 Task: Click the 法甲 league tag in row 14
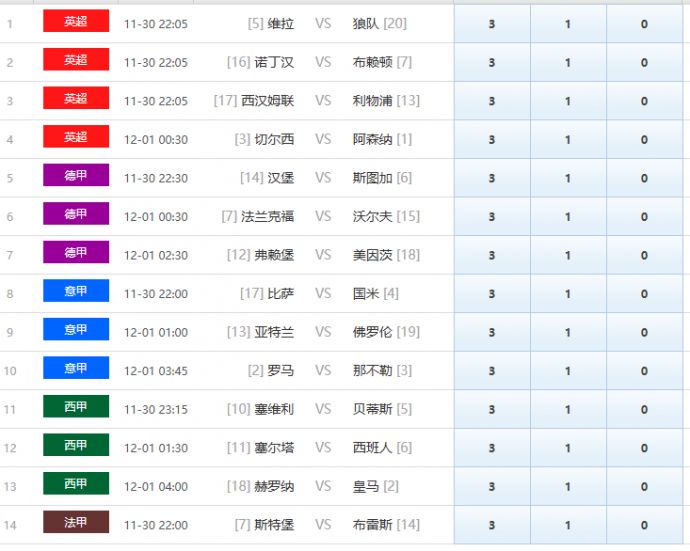(76, 523)
